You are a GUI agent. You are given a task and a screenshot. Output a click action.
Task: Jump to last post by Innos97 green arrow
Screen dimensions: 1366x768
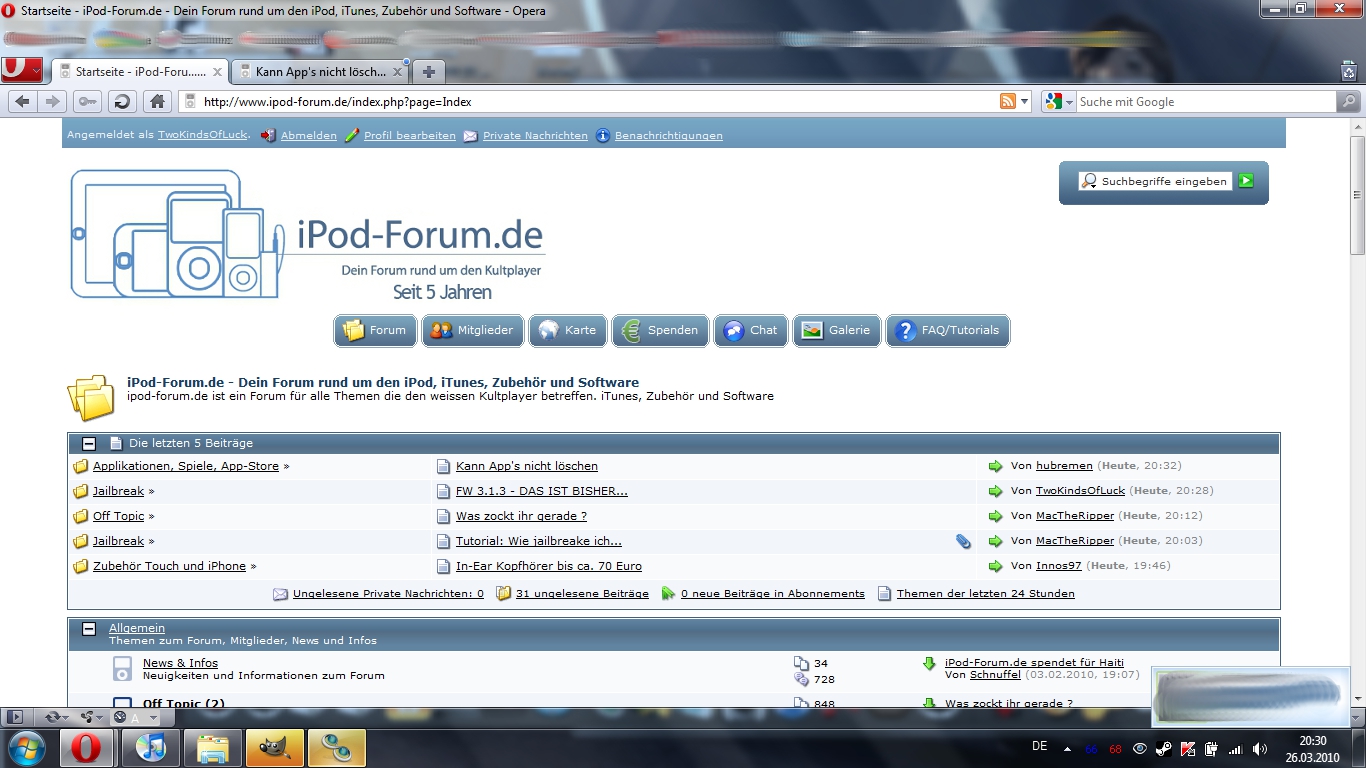[995, 566]
